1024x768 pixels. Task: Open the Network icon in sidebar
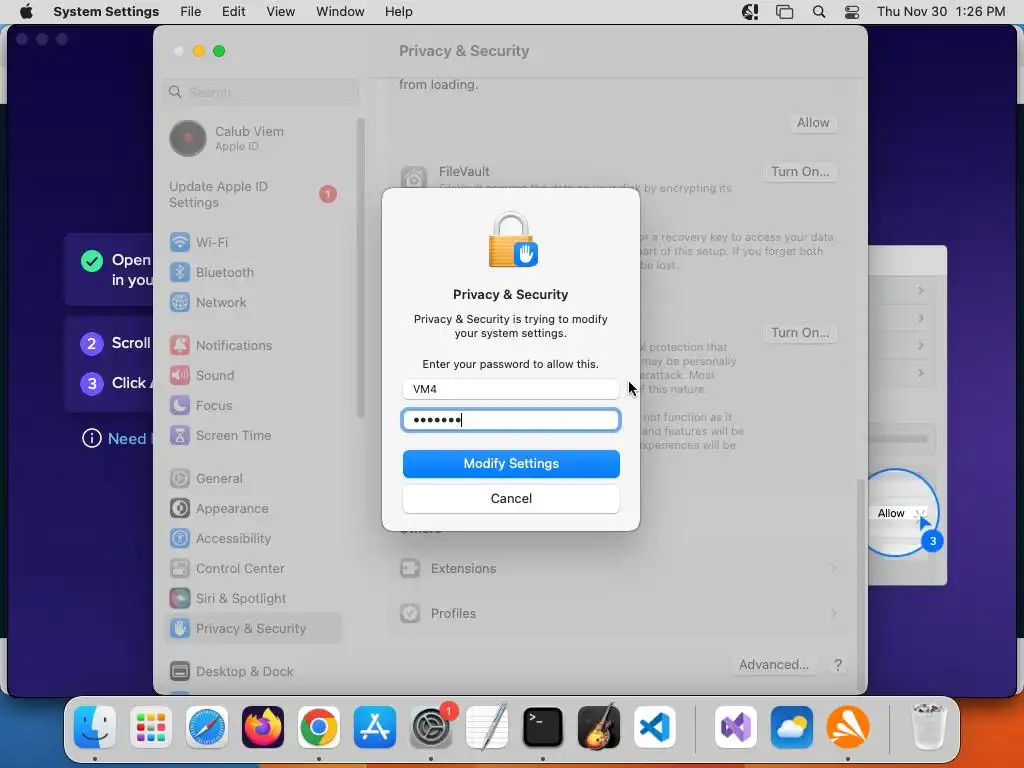coord(180,302)
